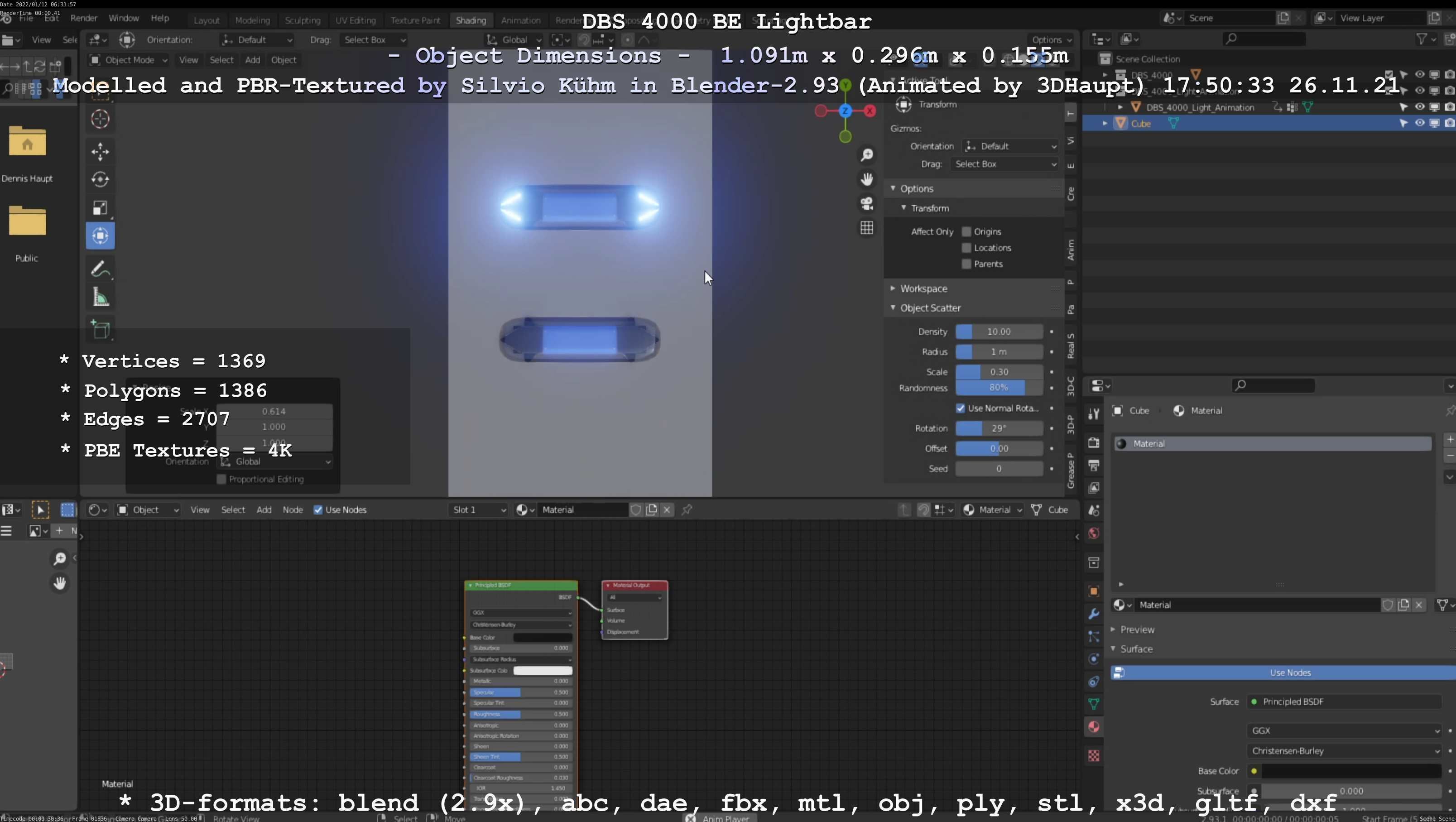The width and height of the screenshot is (1456, 822).
Task: Select the Transform tool
Action: [100, 236]
